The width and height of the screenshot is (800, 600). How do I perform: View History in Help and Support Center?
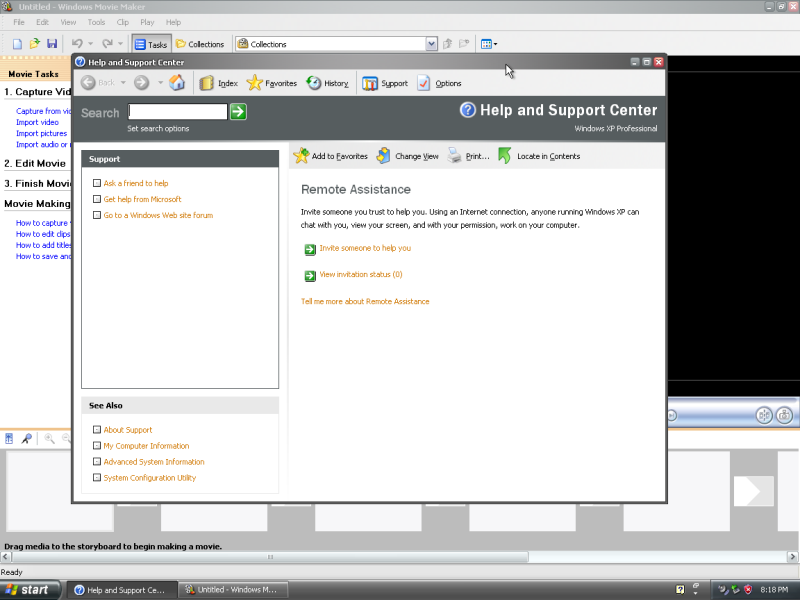tap(329, 83)
